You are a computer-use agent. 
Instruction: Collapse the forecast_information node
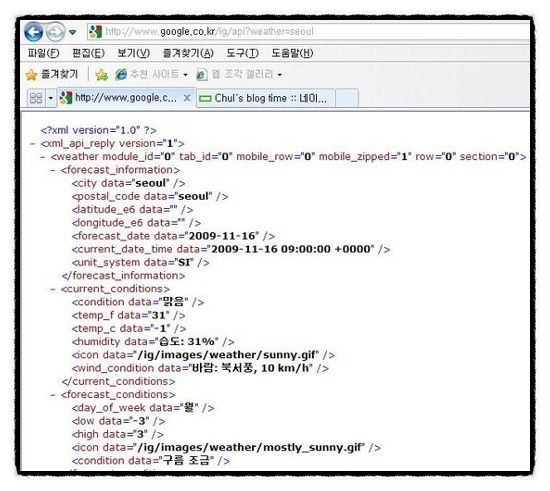[x=53, y=170]
